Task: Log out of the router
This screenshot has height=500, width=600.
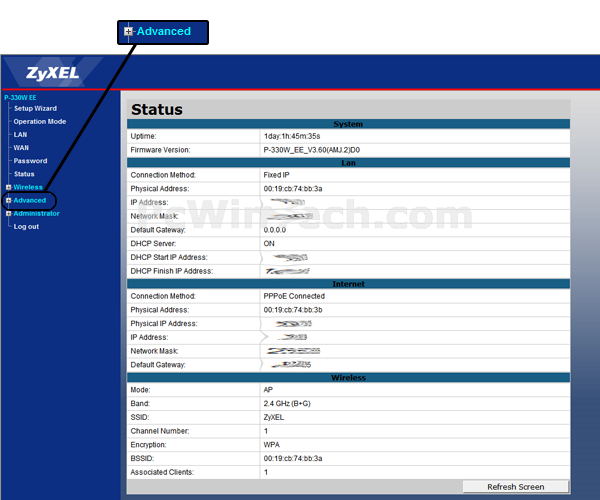Action: (26, 226)
